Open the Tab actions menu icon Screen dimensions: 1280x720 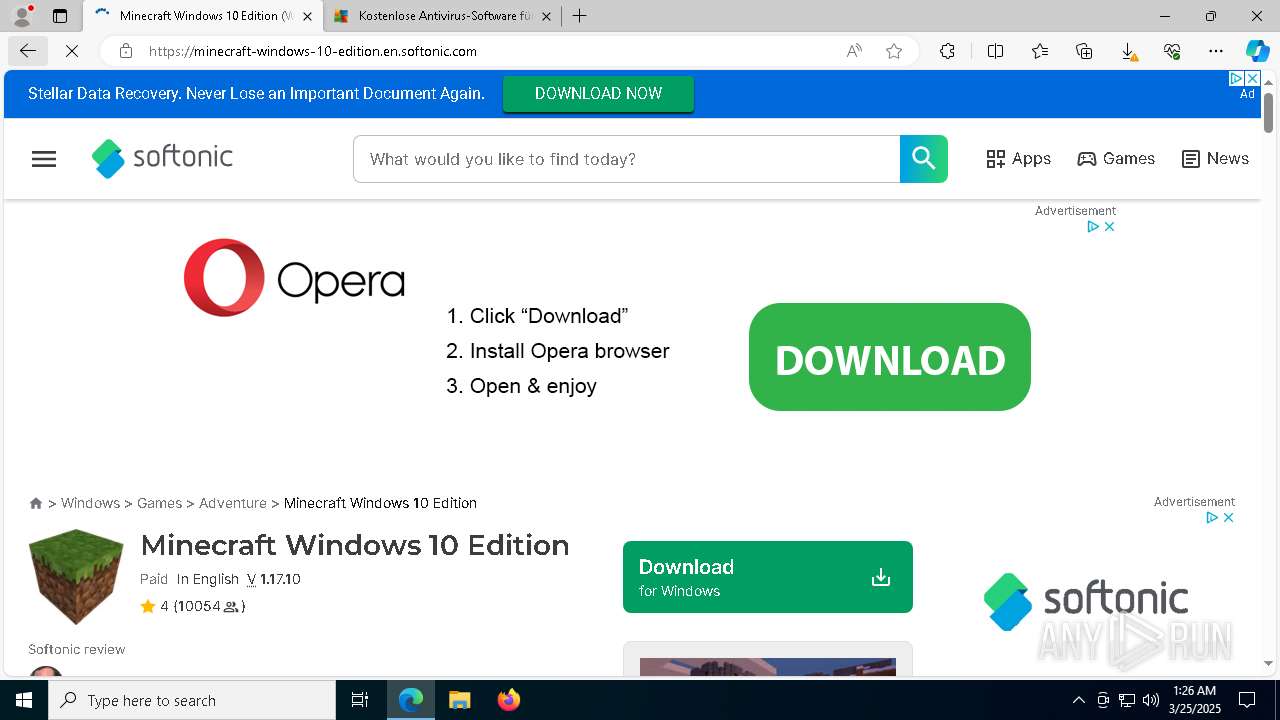point(60,16)
